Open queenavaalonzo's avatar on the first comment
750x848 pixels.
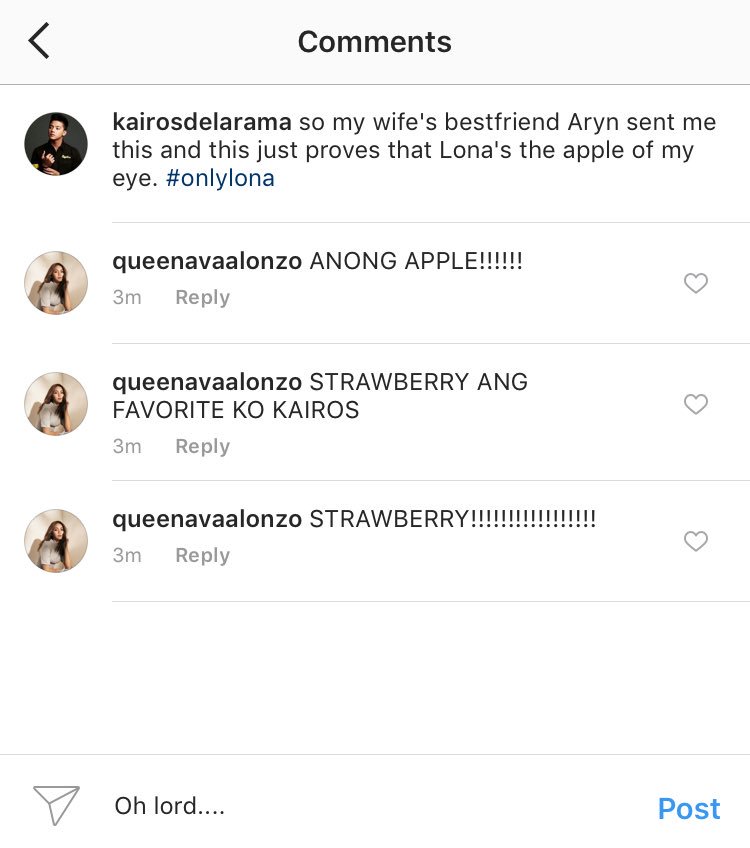56,282
